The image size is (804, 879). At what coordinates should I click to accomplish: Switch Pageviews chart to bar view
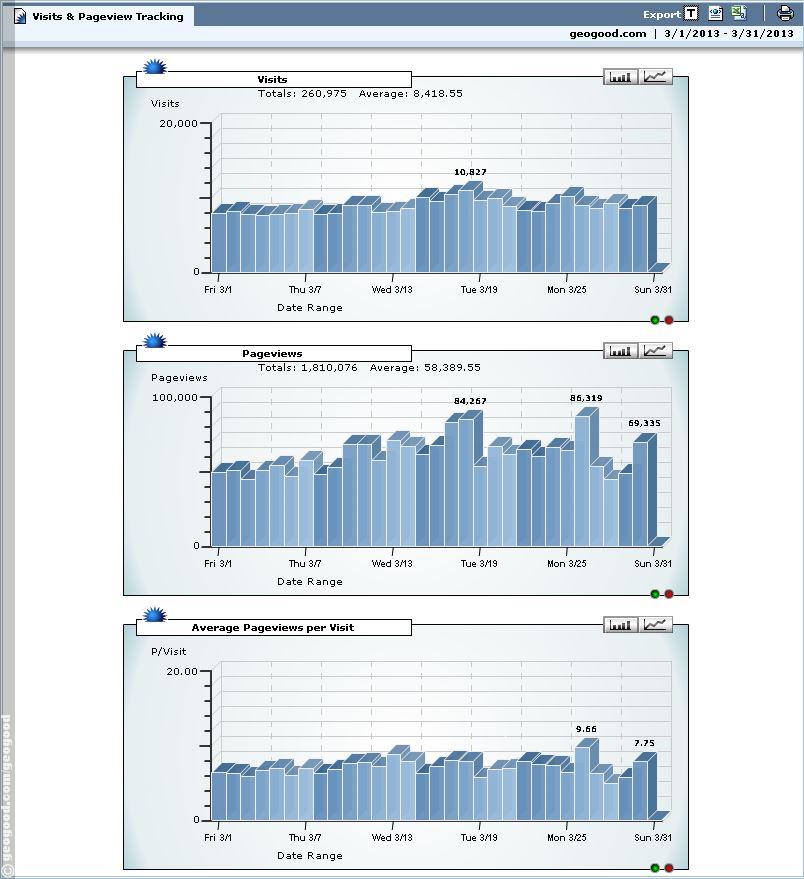pos(621,351)
